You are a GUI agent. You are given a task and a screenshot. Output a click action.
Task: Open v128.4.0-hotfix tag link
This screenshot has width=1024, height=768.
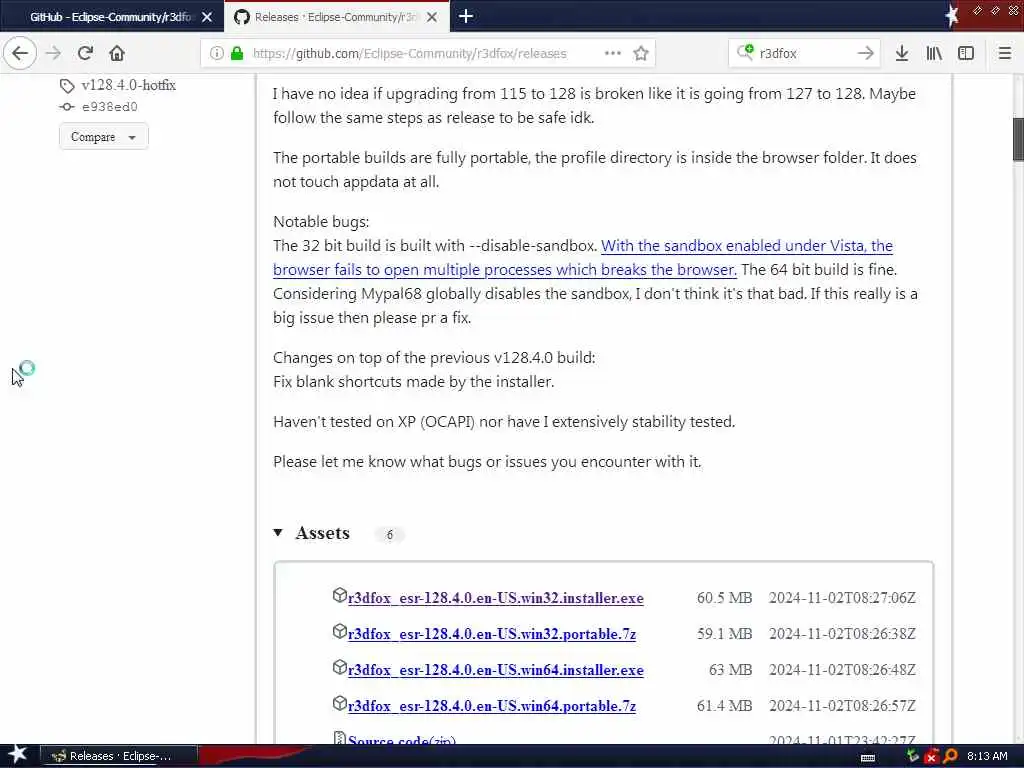pyautogui.click(x=129, y=85)
